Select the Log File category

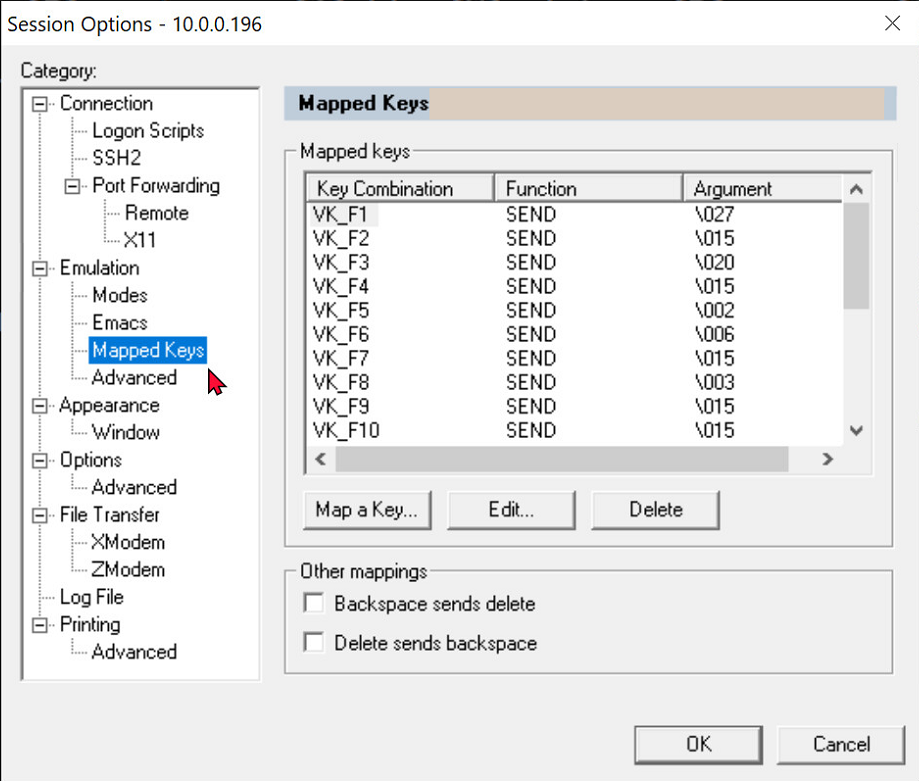pyautogui.click(x=92, y=597)
